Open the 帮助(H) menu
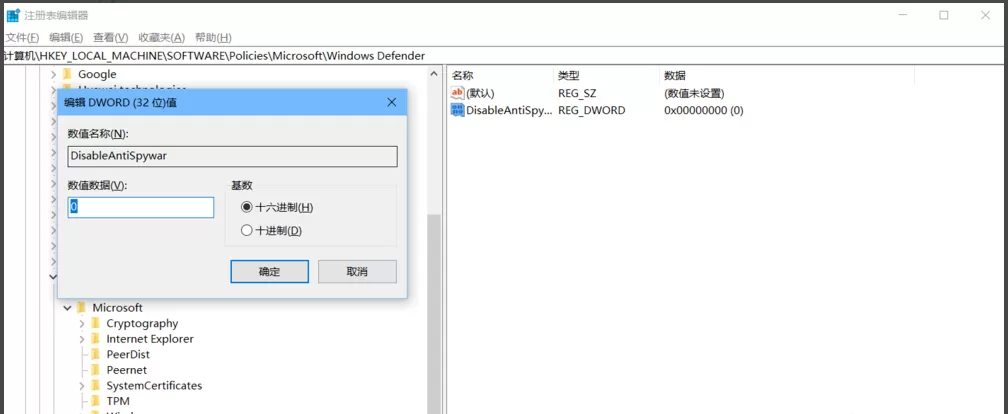 [213, 38]
